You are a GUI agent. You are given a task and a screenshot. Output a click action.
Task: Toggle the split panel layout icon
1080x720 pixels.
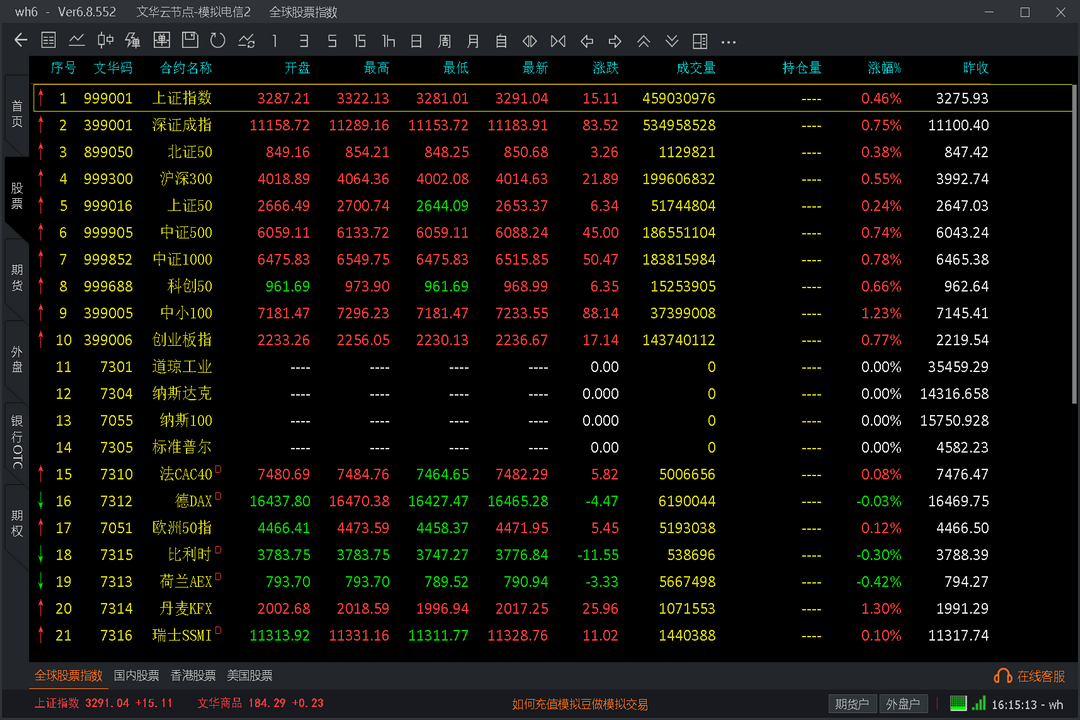(x=700, y=41)
